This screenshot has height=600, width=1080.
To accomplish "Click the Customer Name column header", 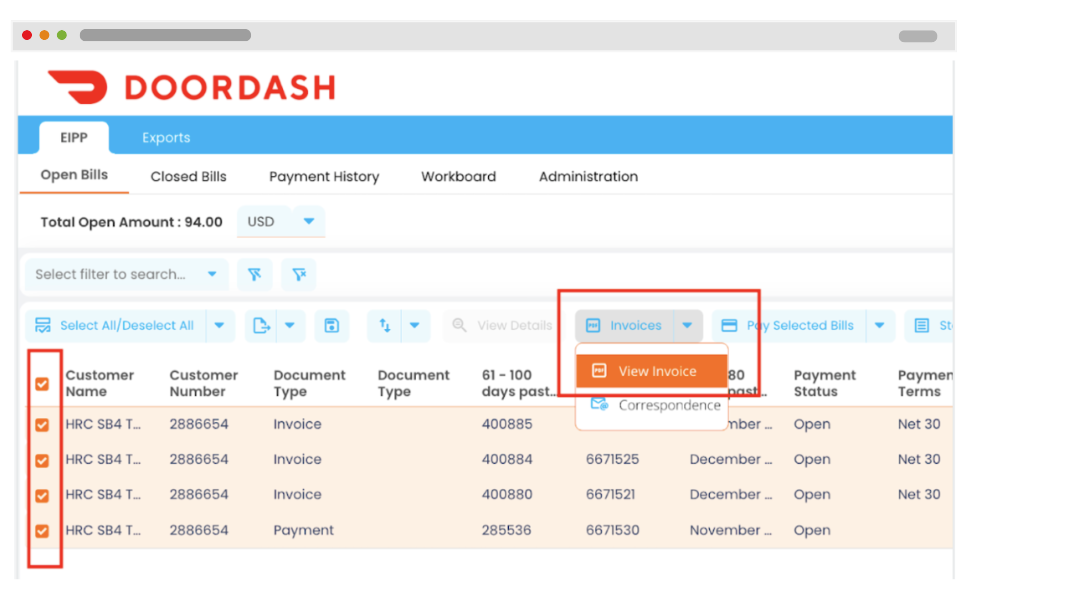I will pos(99,383).
